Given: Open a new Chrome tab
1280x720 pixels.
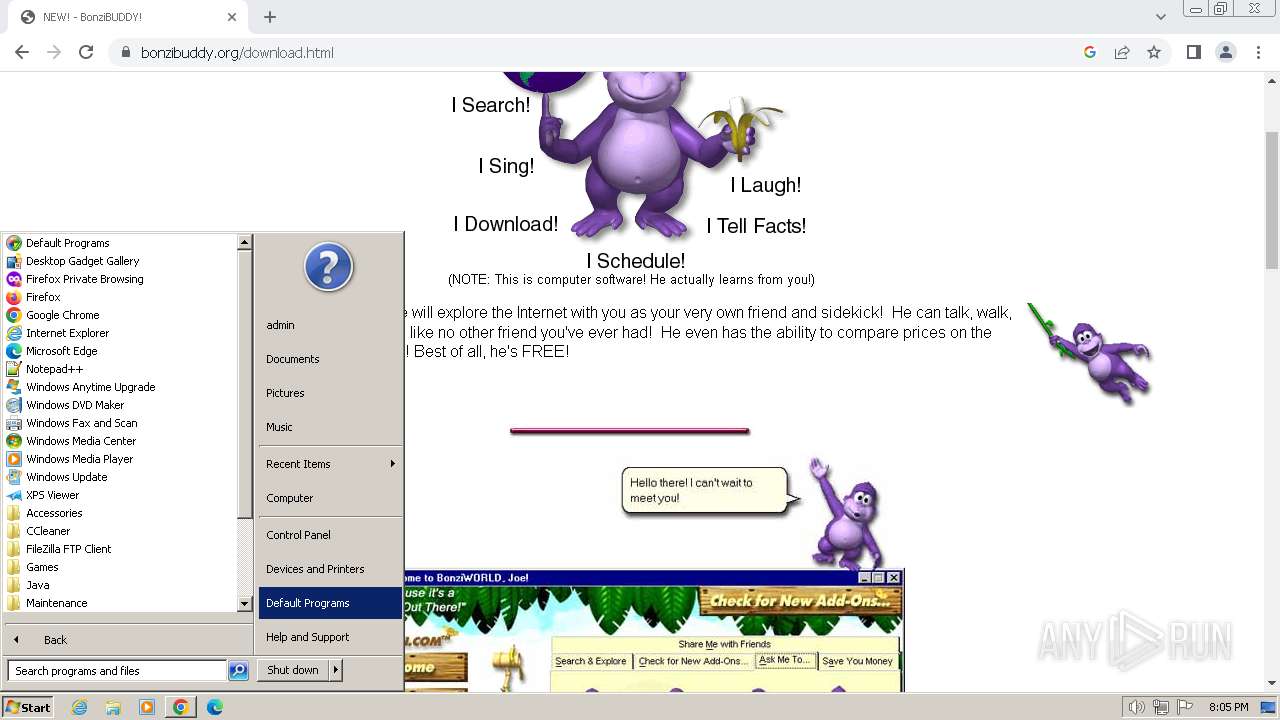Looking at the screenshot, I should click(x=270, y=17).
